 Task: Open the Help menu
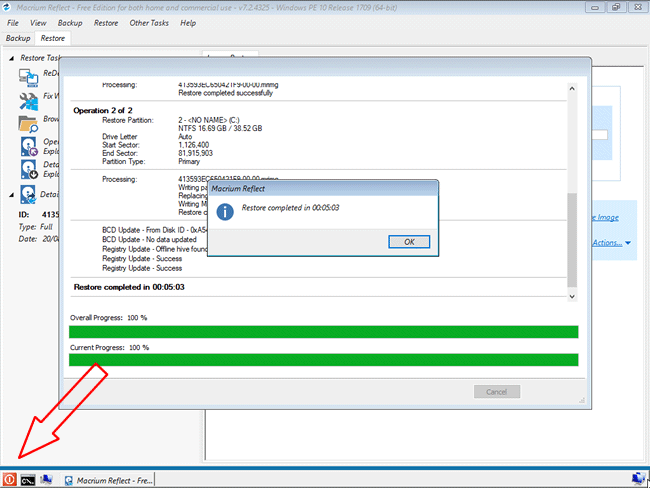click(x=188, y=23)
